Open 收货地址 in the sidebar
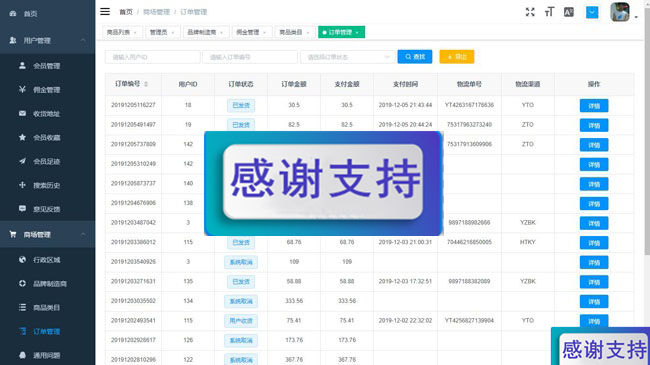 click(47, 114)
